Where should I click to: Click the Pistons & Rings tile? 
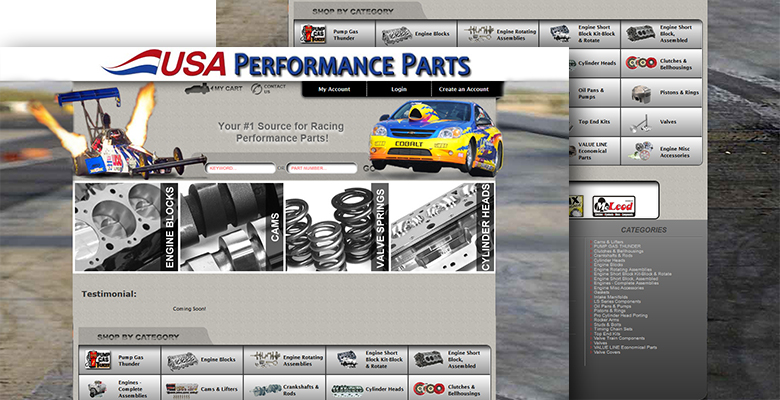coord(662,93)
